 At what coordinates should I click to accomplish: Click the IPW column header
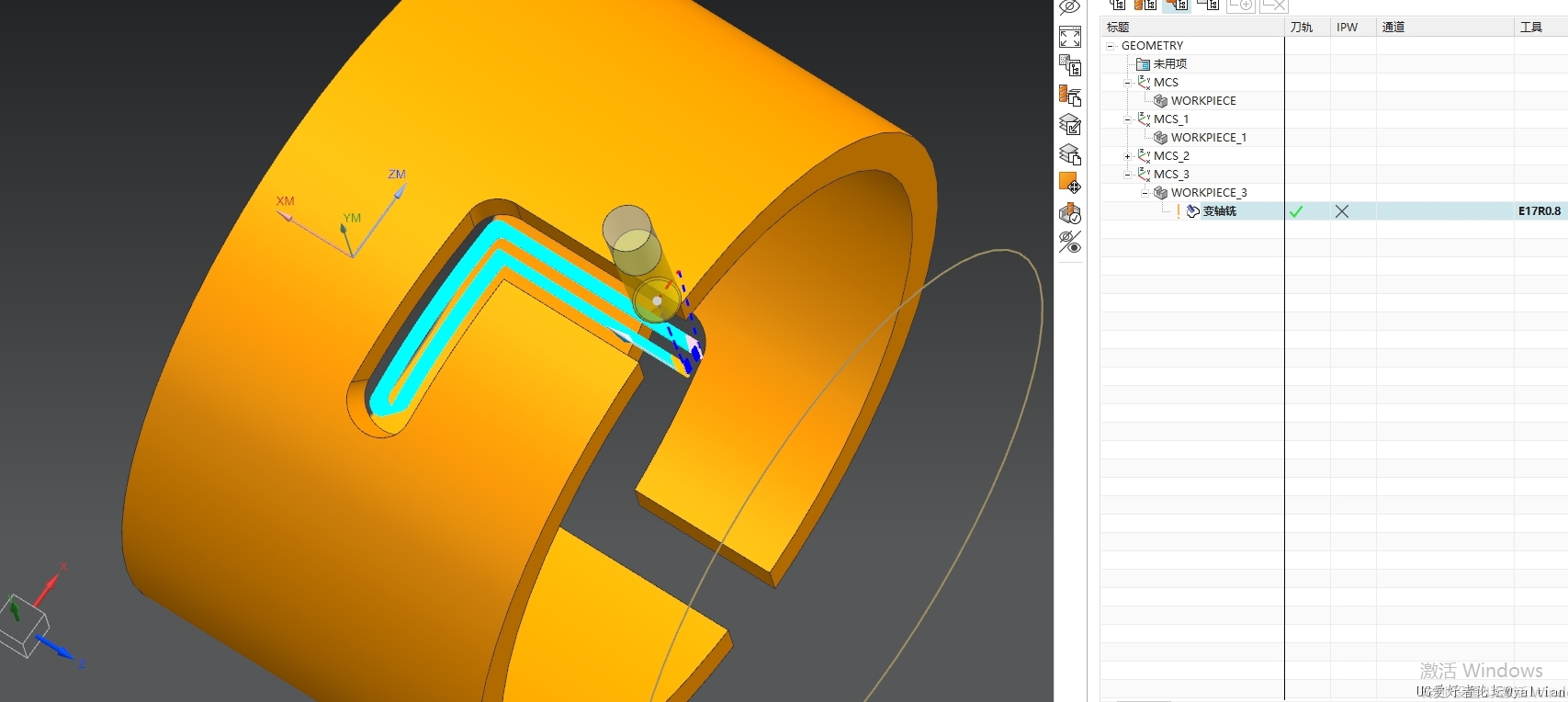tap(1353, 28)
